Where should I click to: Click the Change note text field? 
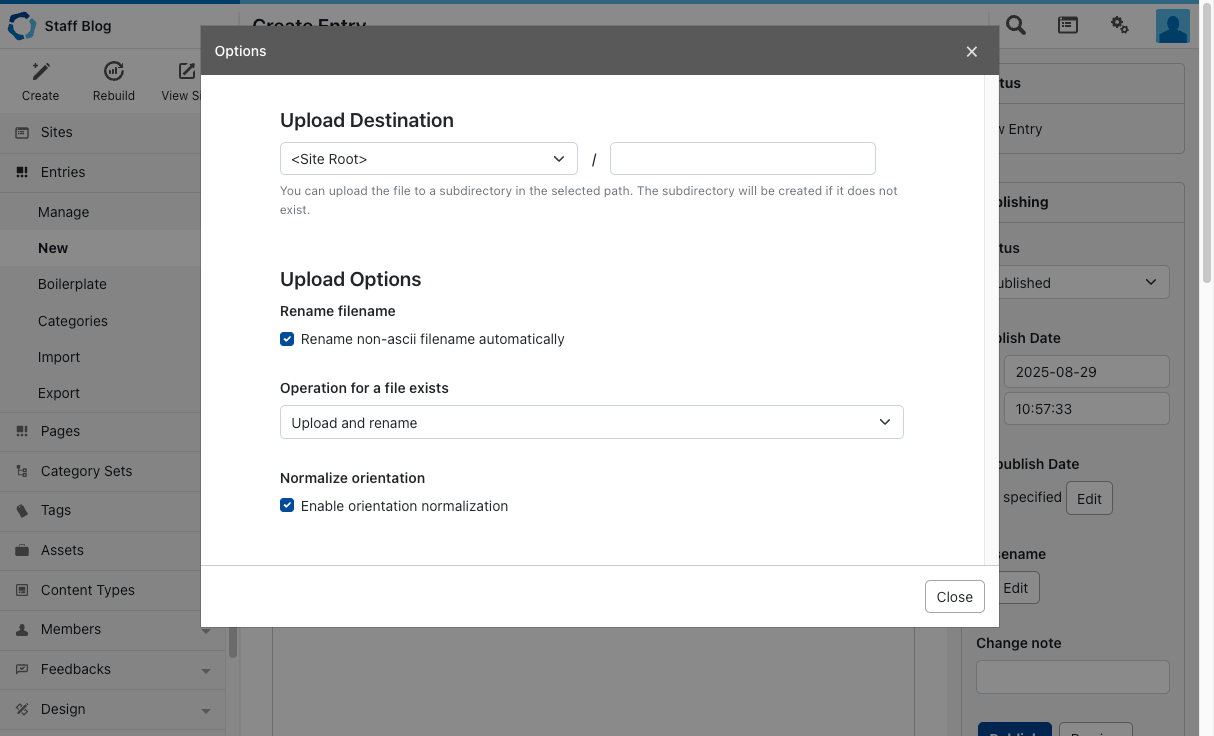tap(1072, 677)
